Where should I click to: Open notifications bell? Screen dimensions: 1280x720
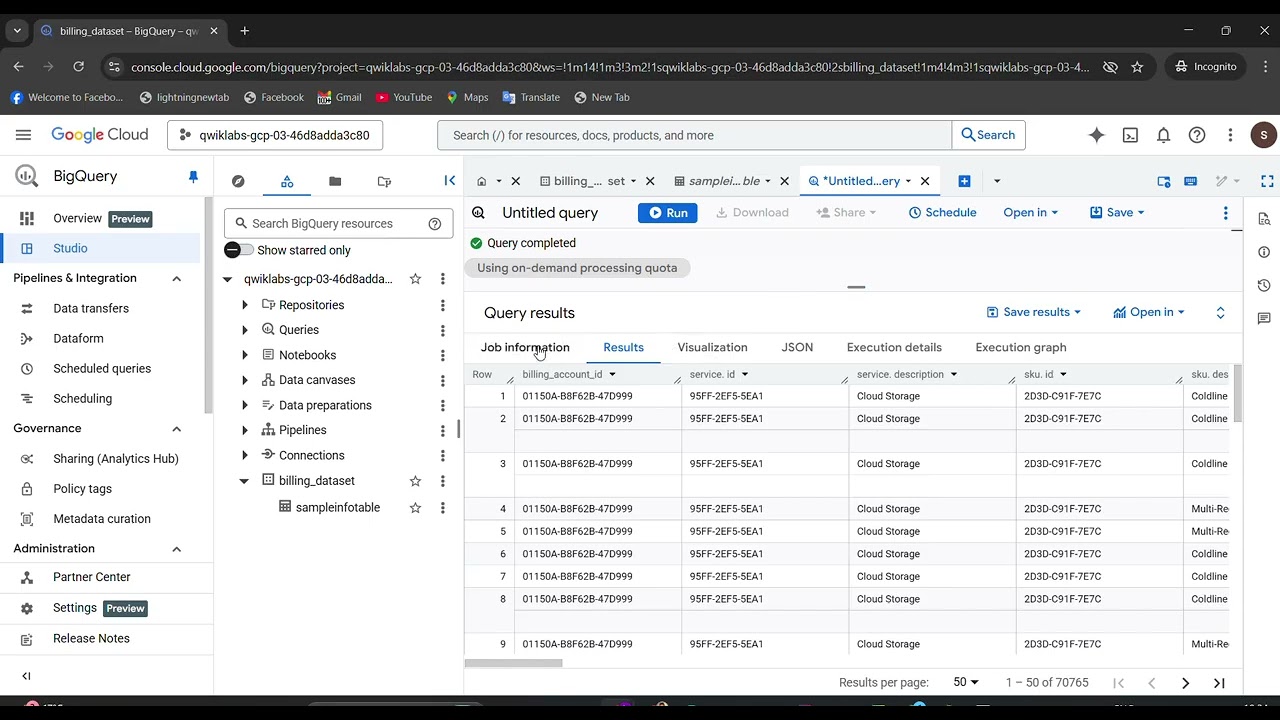pos(1164,135)
